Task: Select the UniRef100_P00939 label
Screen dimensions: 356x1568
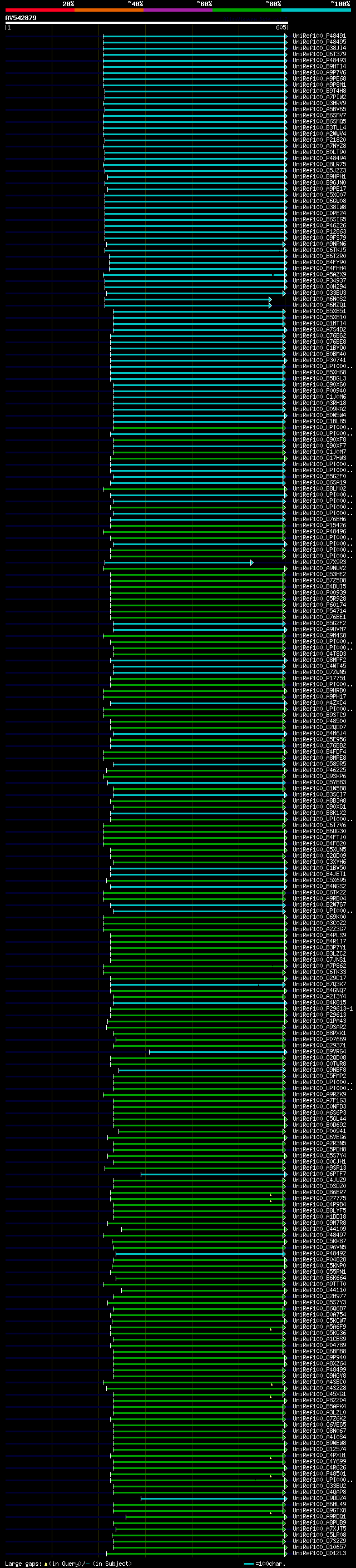Action: pos(319,592)
